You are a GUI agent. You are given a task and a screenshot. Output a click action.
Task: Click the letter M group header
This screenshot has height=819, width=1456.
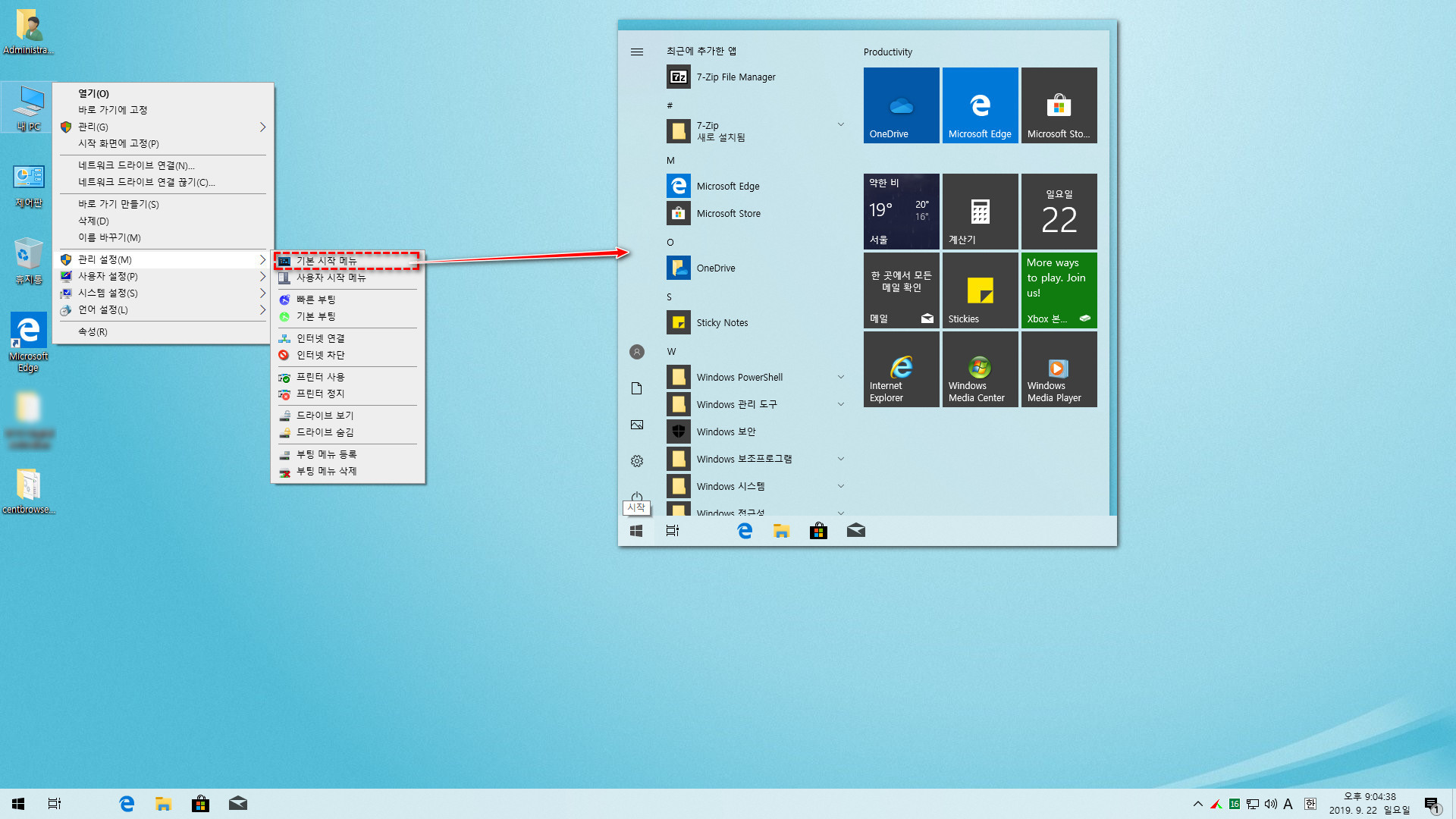coord(670,160)
